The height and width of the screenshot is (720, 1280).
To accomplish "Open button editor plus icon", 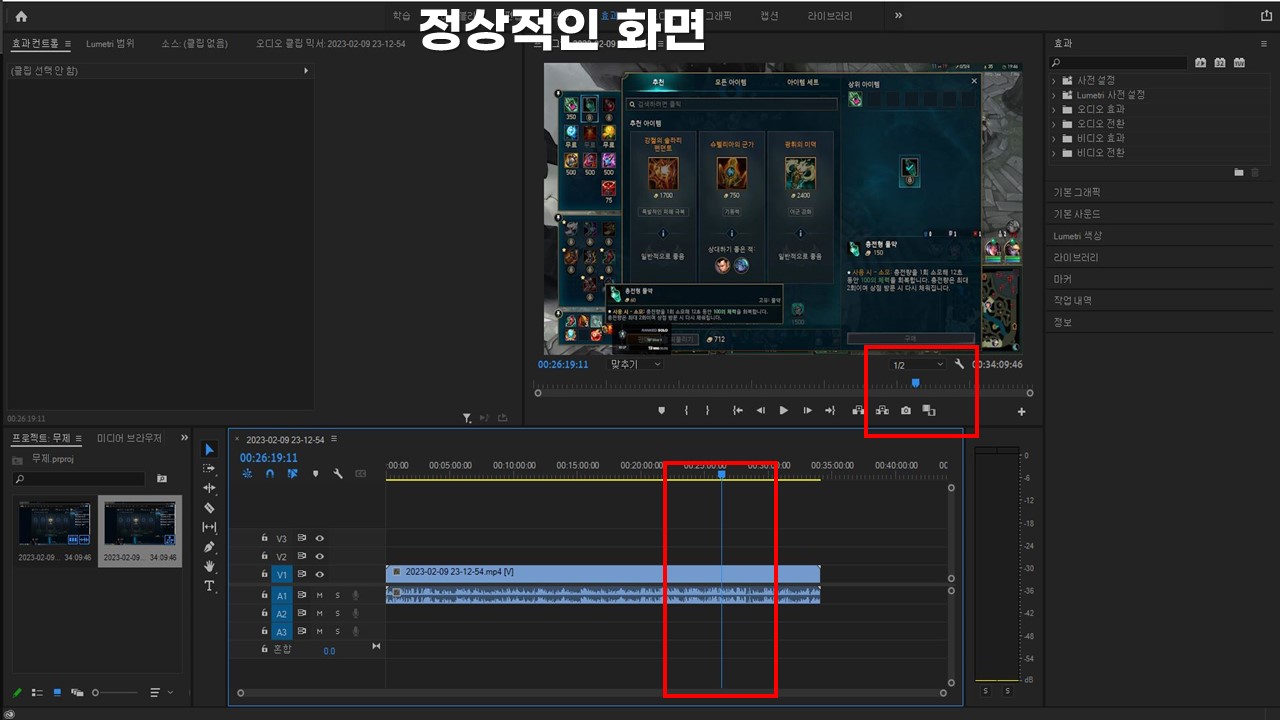I will [x=1021, y=412].
